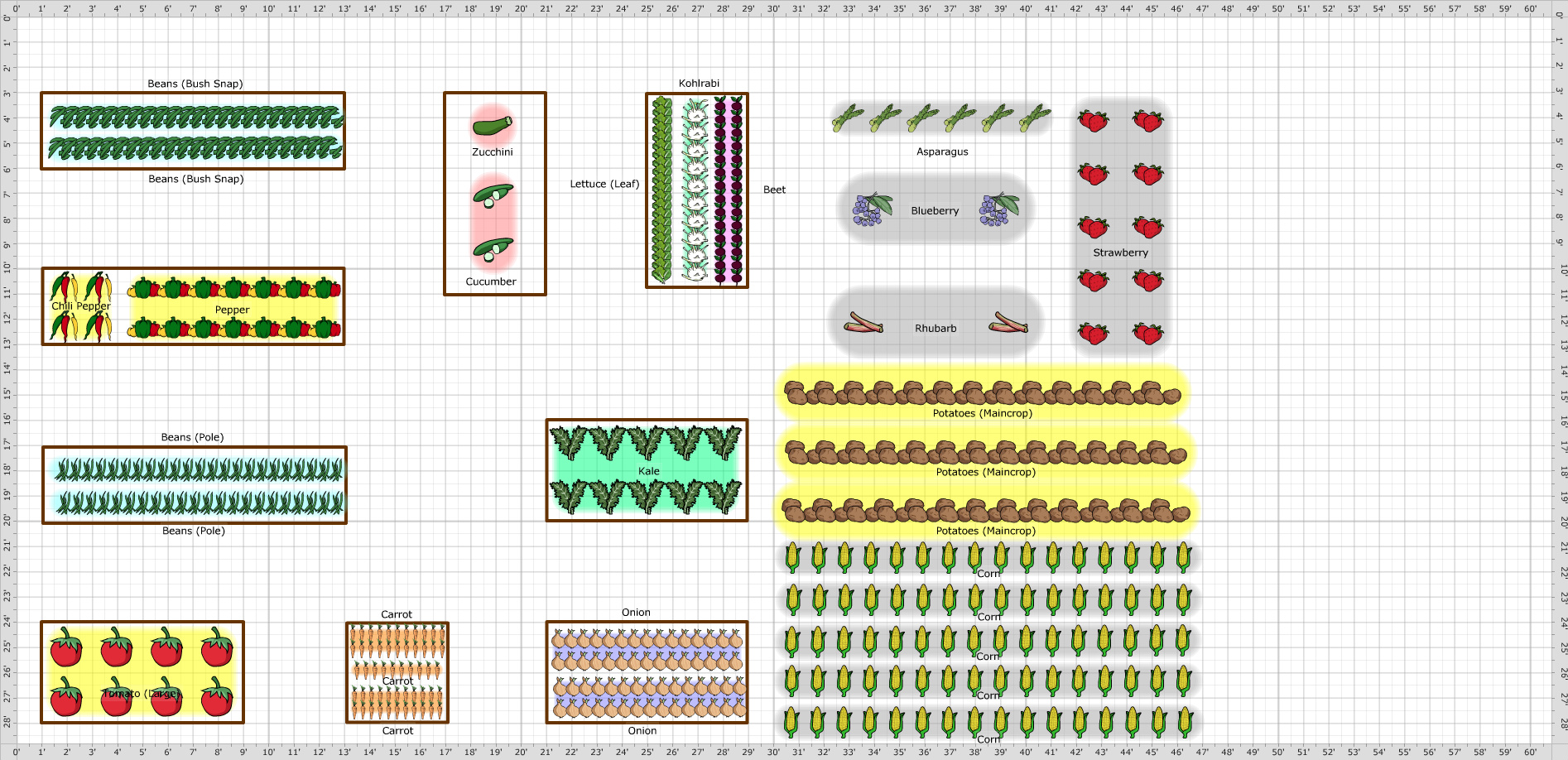This screenshot has height=760, width=1568.
Task: Select the top-left Strawberry plant
Action: coord(1094,121)
